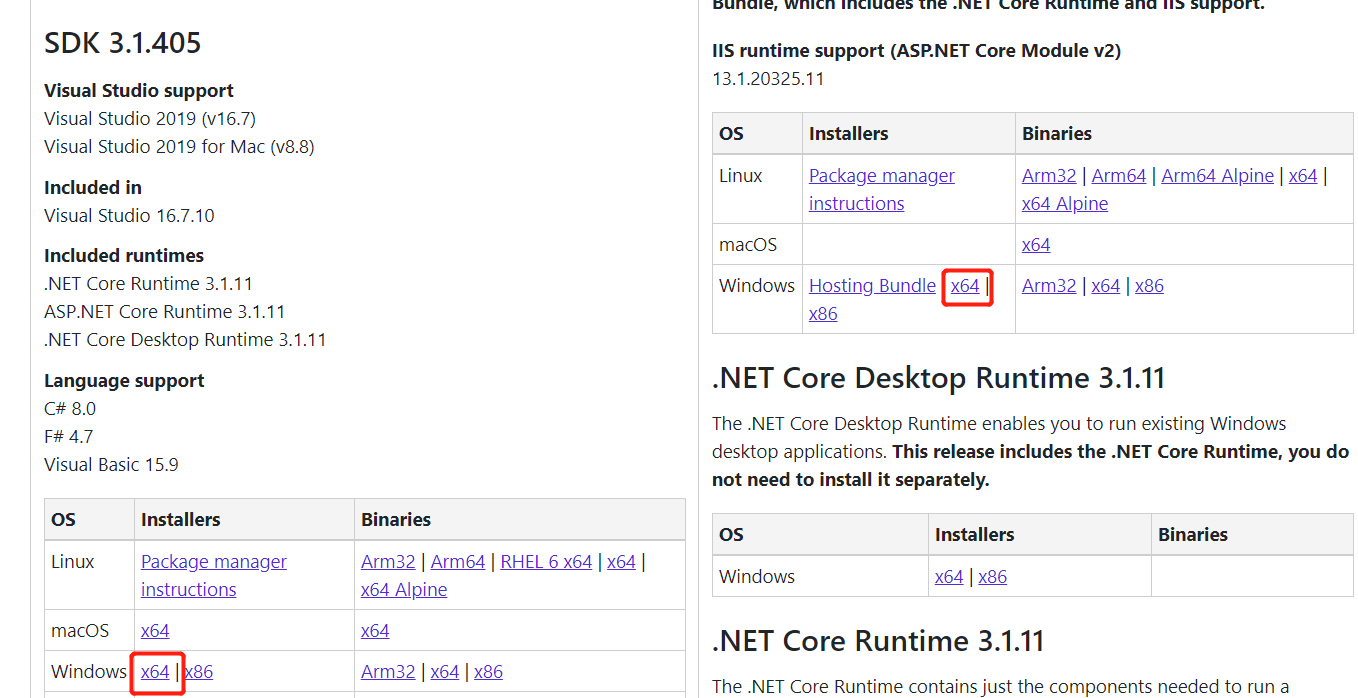The height and width of the screenshot is (698, 1358).
Task: Download Linux x64 Alpine binary under IIS runtime support
Action: 1065,203
